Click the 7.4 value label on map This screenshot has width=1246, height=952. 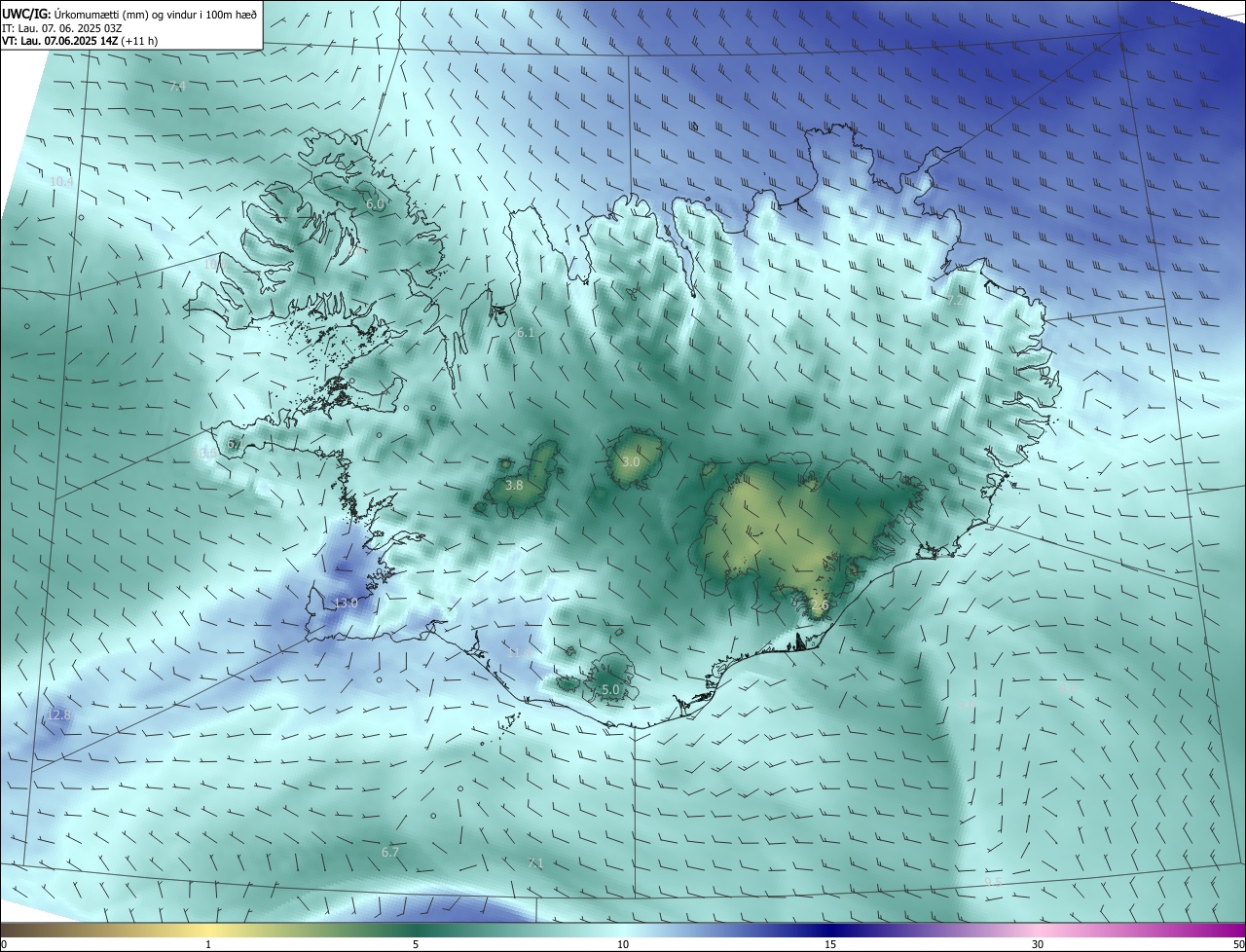pyautogui.click(x=177, y=87)
